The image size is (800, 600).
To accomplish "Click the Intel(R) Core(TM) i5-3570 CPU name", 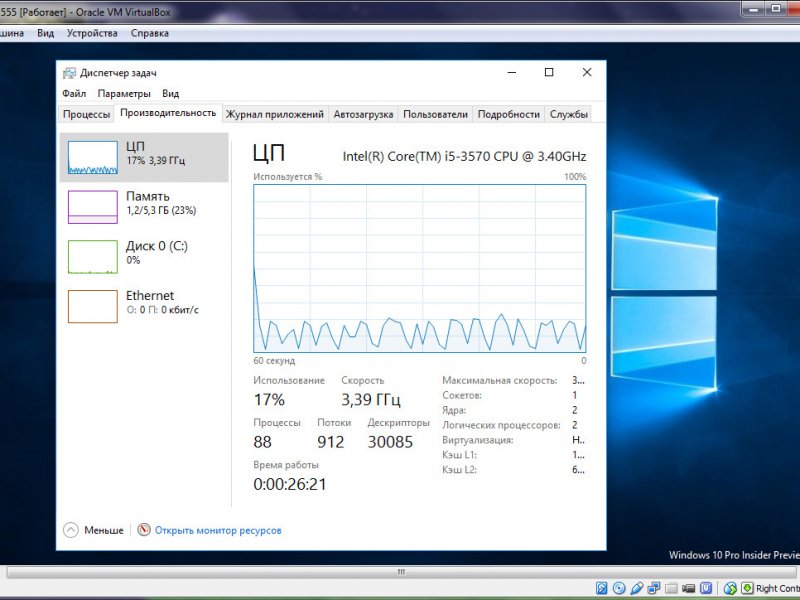I will pos(464,156).
